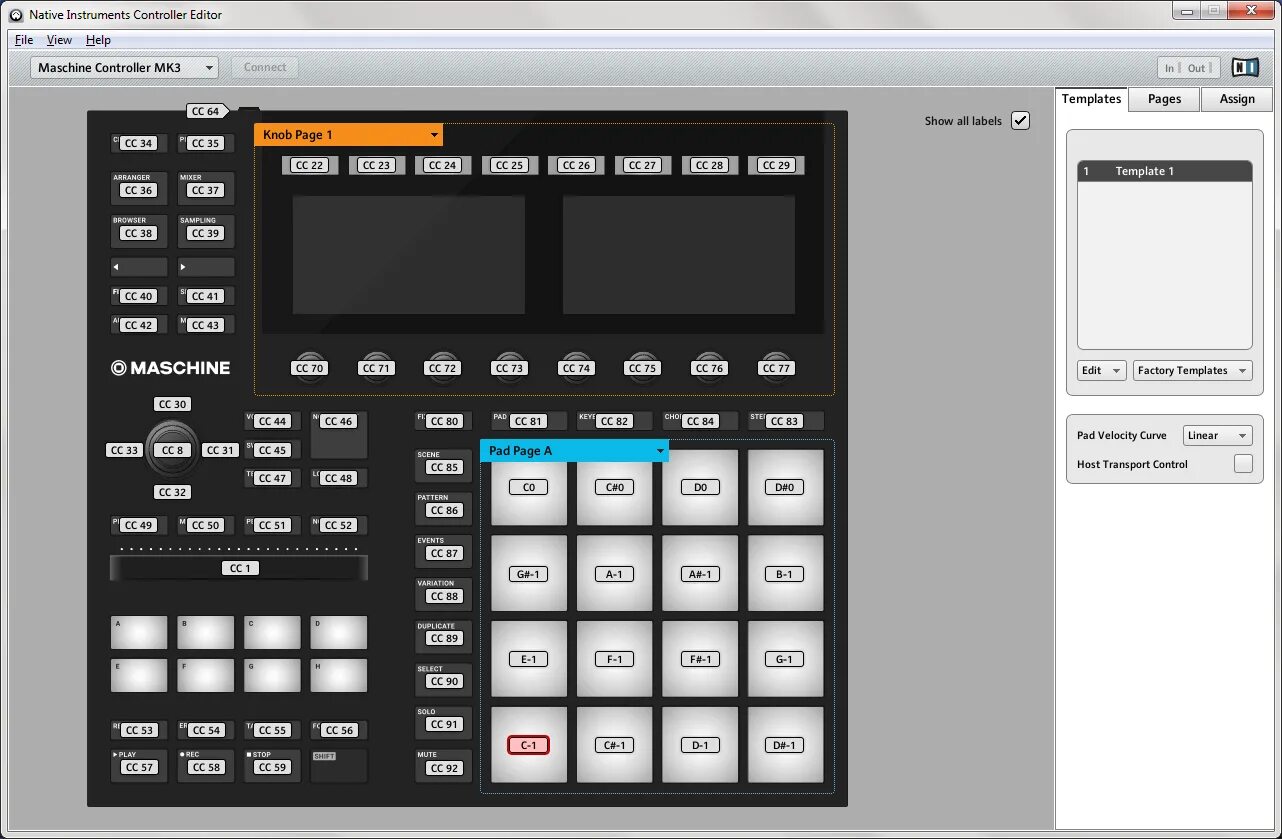Click the left arrow page button
This screenshot has width=1282, height=839.
pyautogui.click(x=139, y=267)
